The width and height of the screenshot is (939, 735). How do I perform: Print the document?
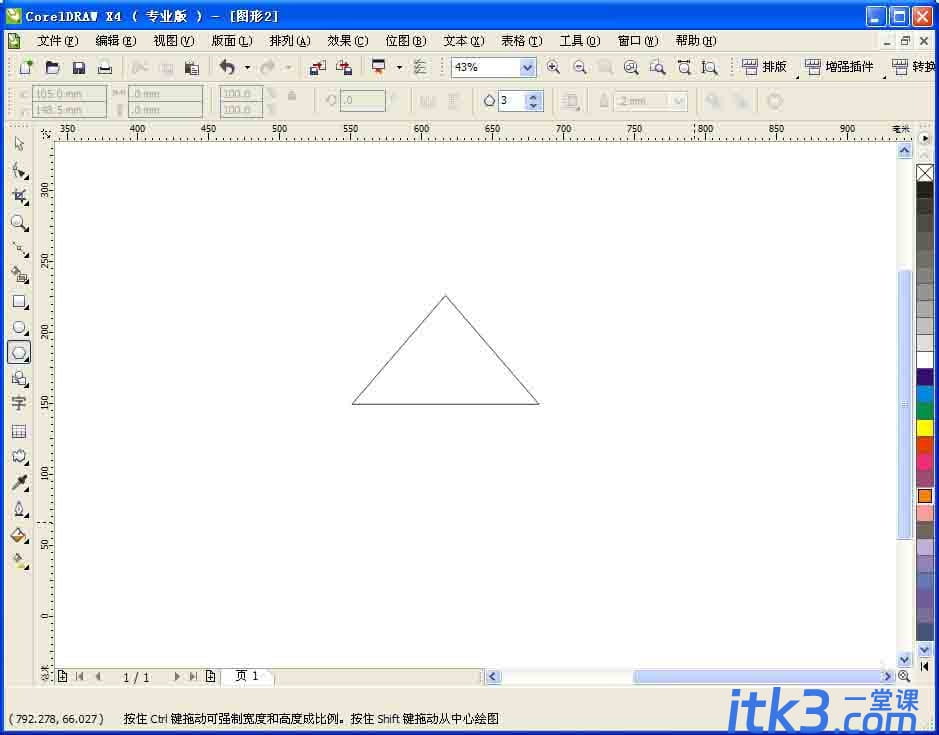105,67
